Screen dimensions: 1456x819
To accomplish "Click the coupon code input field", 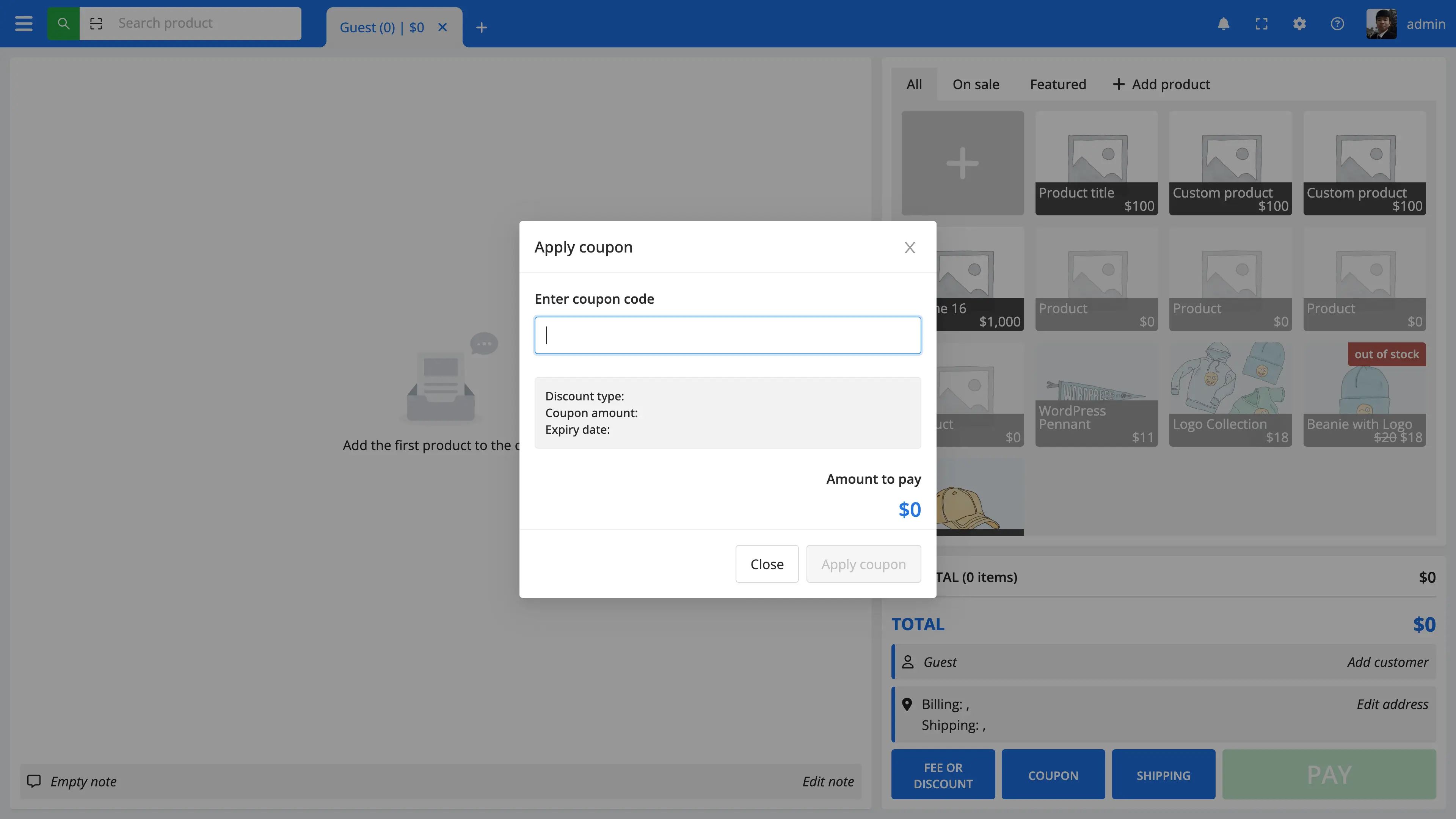I will click(728, 335).
